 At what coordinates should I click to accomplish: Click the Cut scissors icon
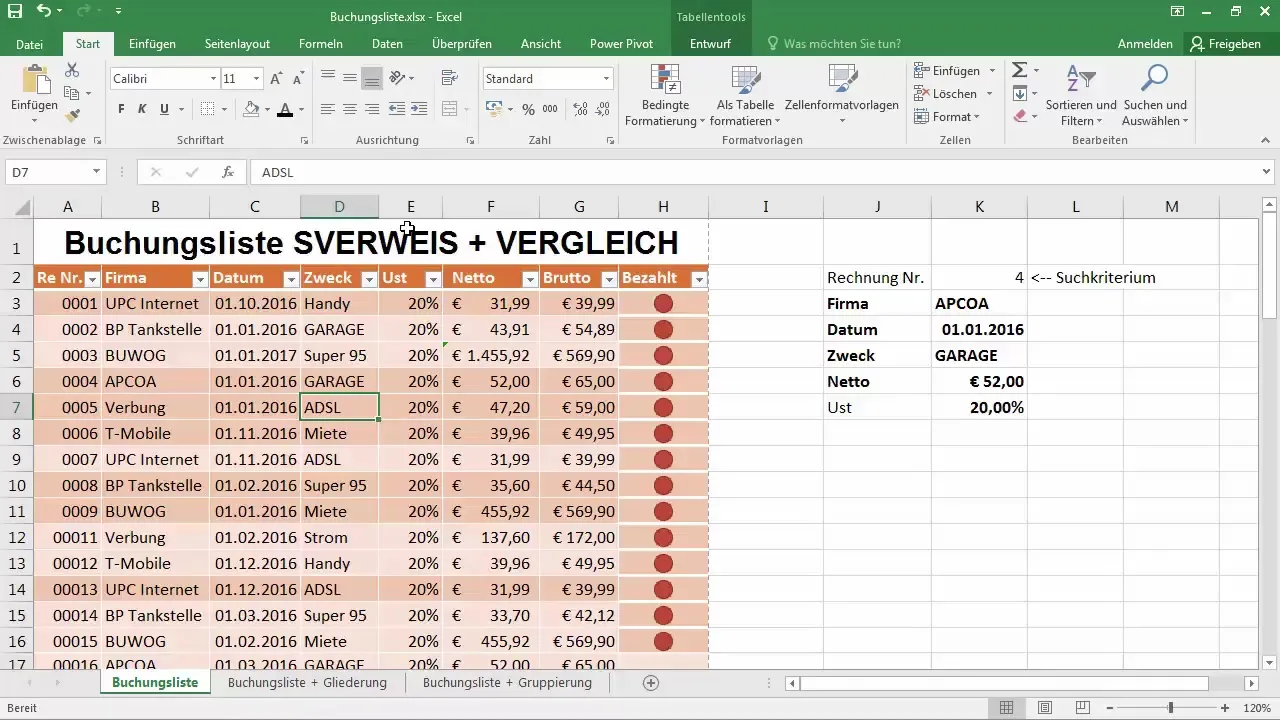tap(72, 70)
